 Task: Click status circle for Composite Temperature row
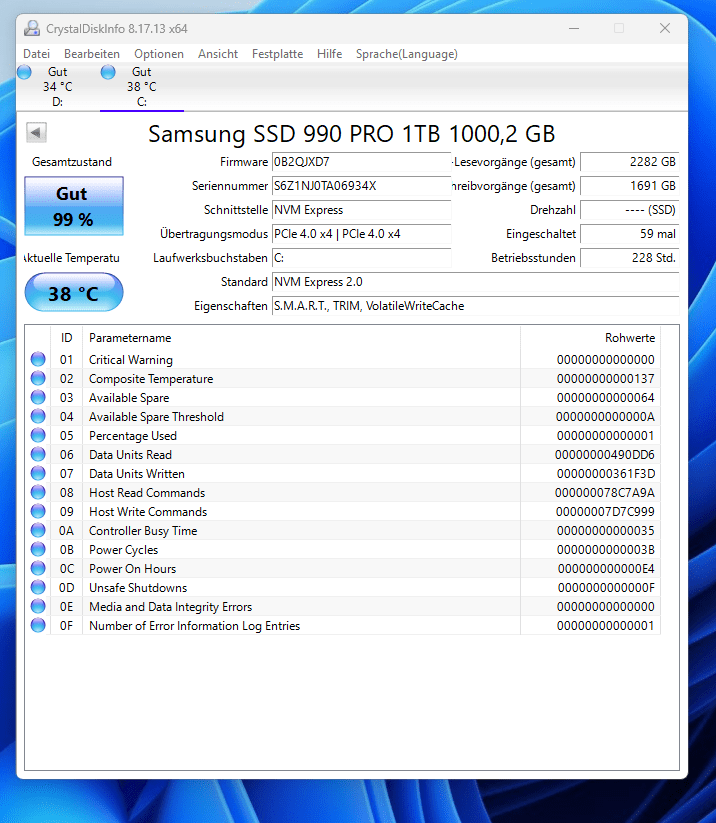click(x=38, y=378)
